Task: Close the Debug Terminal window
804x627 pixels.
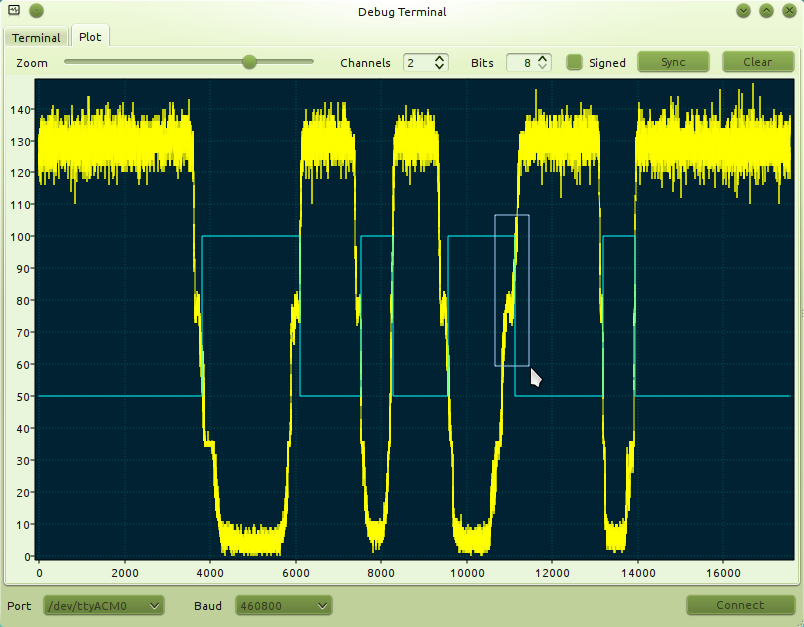Action: (x=789, y=10)
